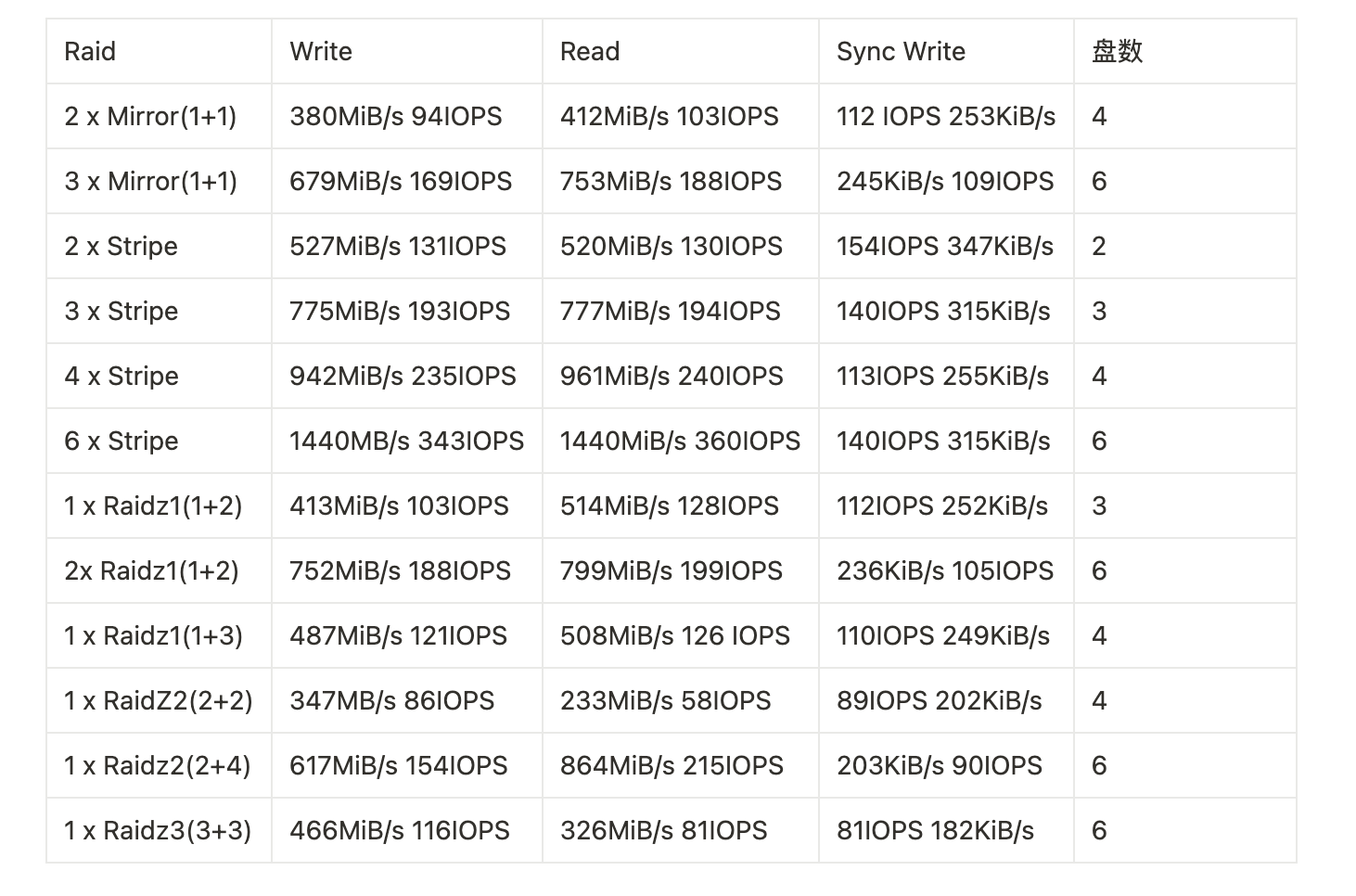Click the 2 x Stripe row label
This screenshot has height=896, width=1356.
point(121,247)
